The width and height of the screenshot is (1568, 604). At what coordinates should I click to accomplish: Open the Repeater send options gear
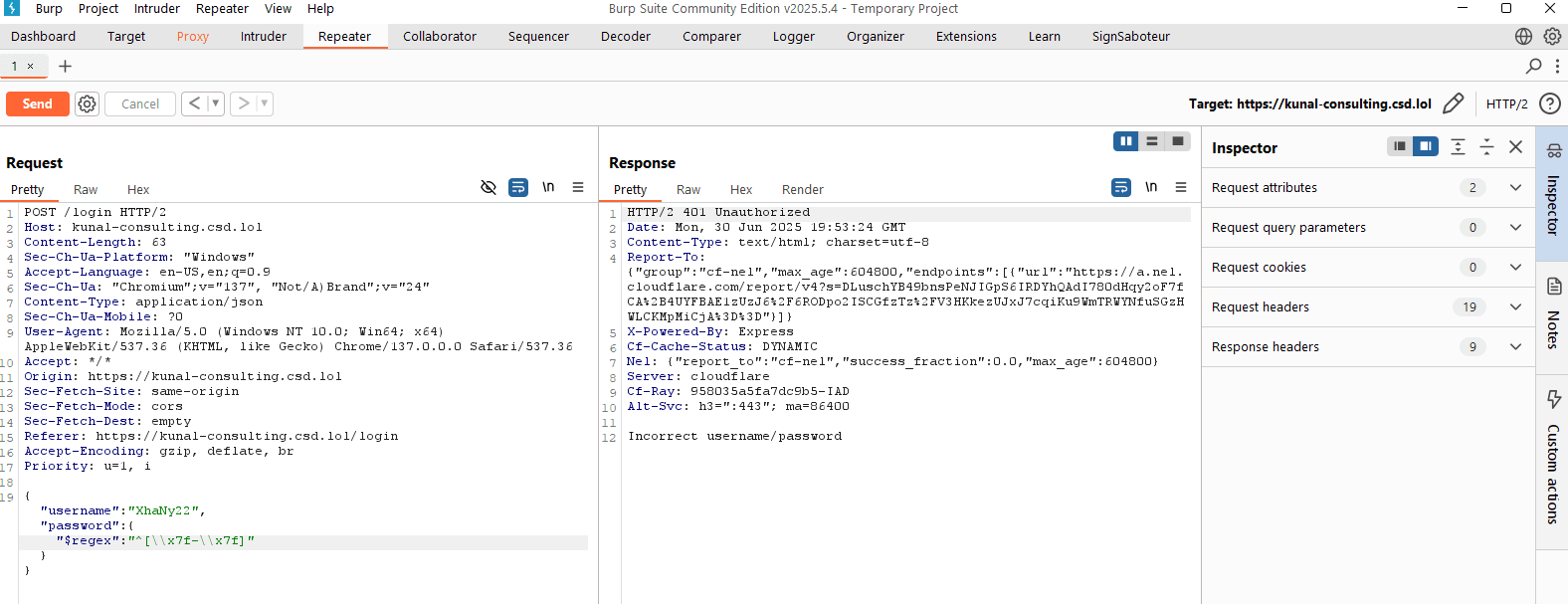click(88, 103)
